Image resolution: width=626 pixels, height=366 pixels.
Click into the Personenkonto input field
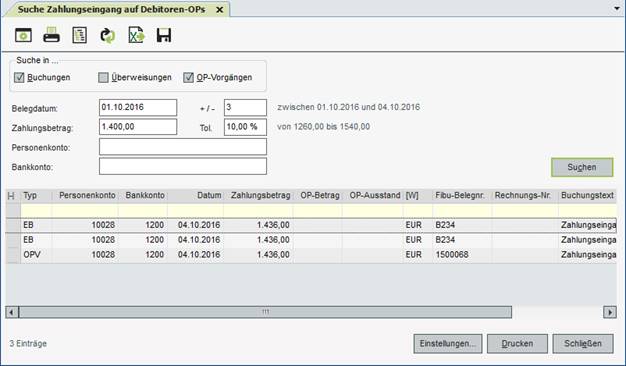click(183, 147)
